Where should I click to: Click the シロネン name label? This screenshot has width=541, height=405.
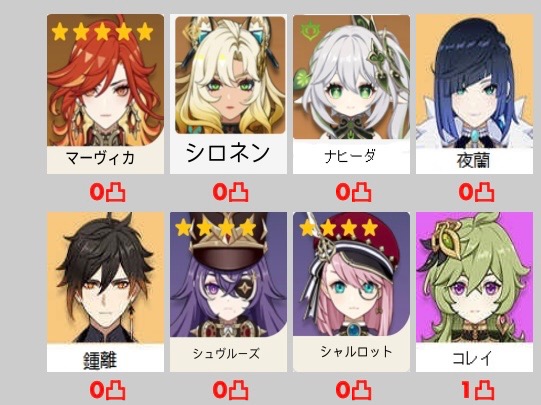point(228,153)
